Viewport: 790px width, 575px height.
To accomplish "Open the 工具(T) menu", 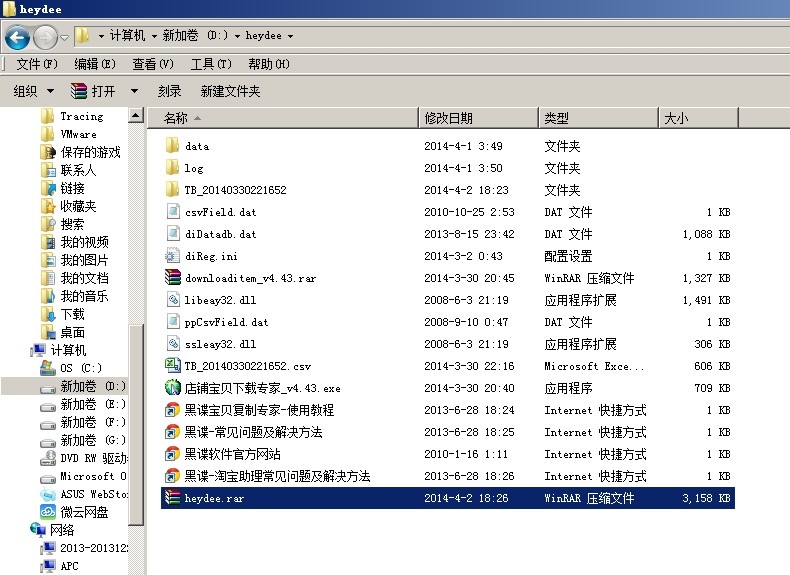I will (211, 64).
